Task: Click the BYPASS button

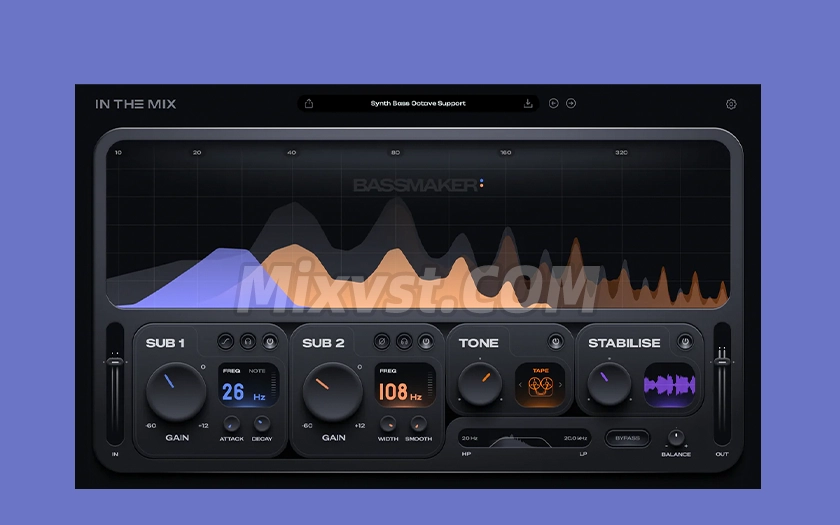Action: (x=627, y=438)
